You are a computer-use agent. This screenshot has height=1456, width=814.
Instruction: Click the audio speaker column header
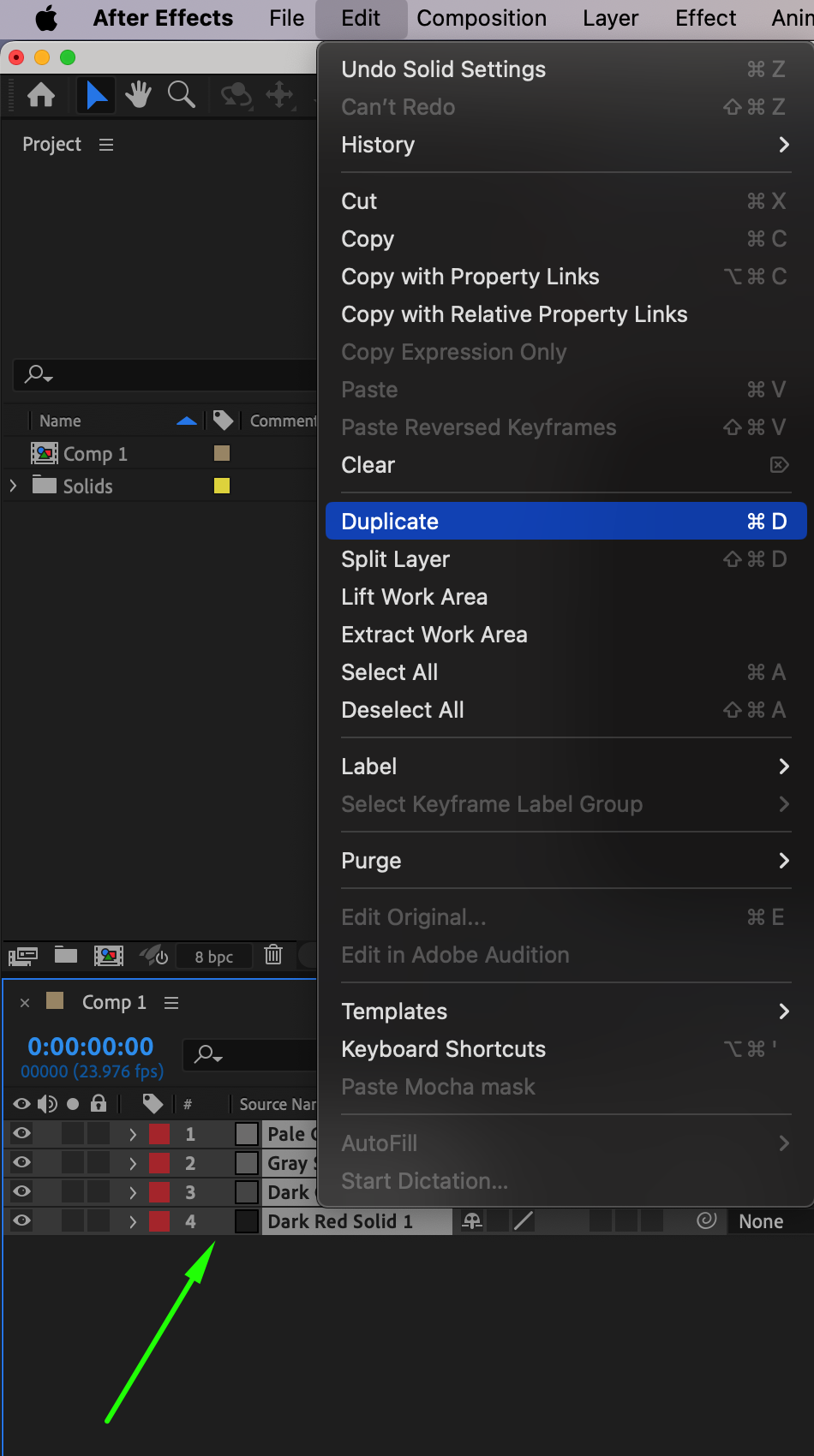pos(47,1104)
